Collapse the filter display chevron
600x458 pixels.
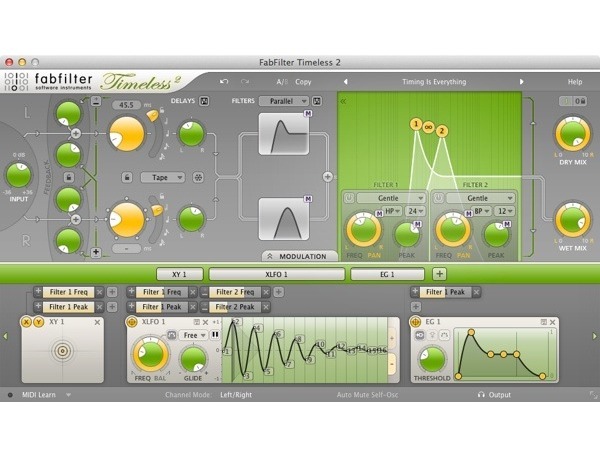(343, 101)
